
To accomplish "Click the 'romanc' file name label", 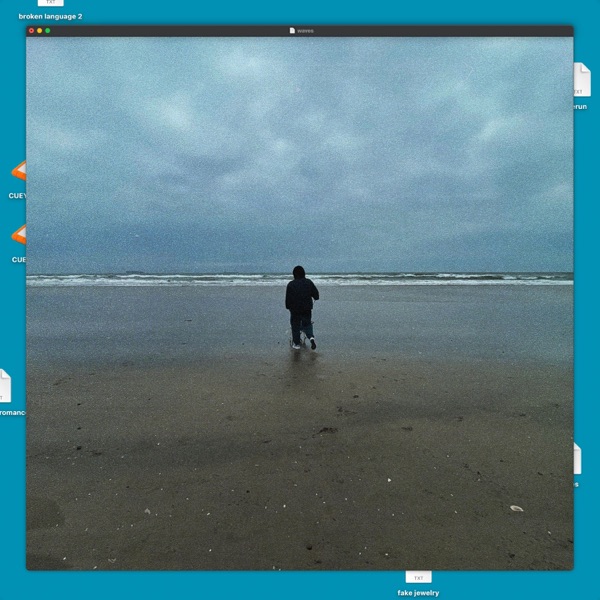I will coord(13,412).
